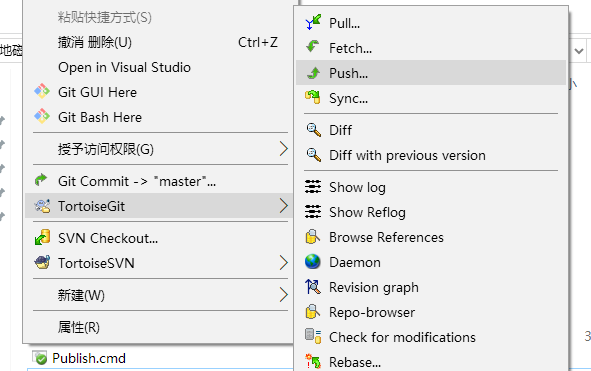
Task: Click the Check for modifications icon
Action: pyautogui.click(x=313, y=336)
